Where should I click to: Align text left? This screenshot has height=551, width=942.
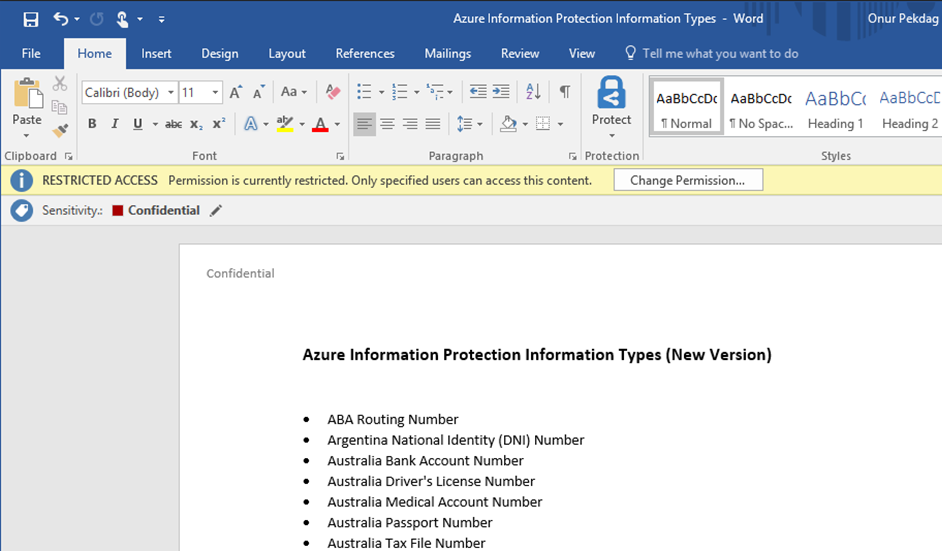coord(364,124)
